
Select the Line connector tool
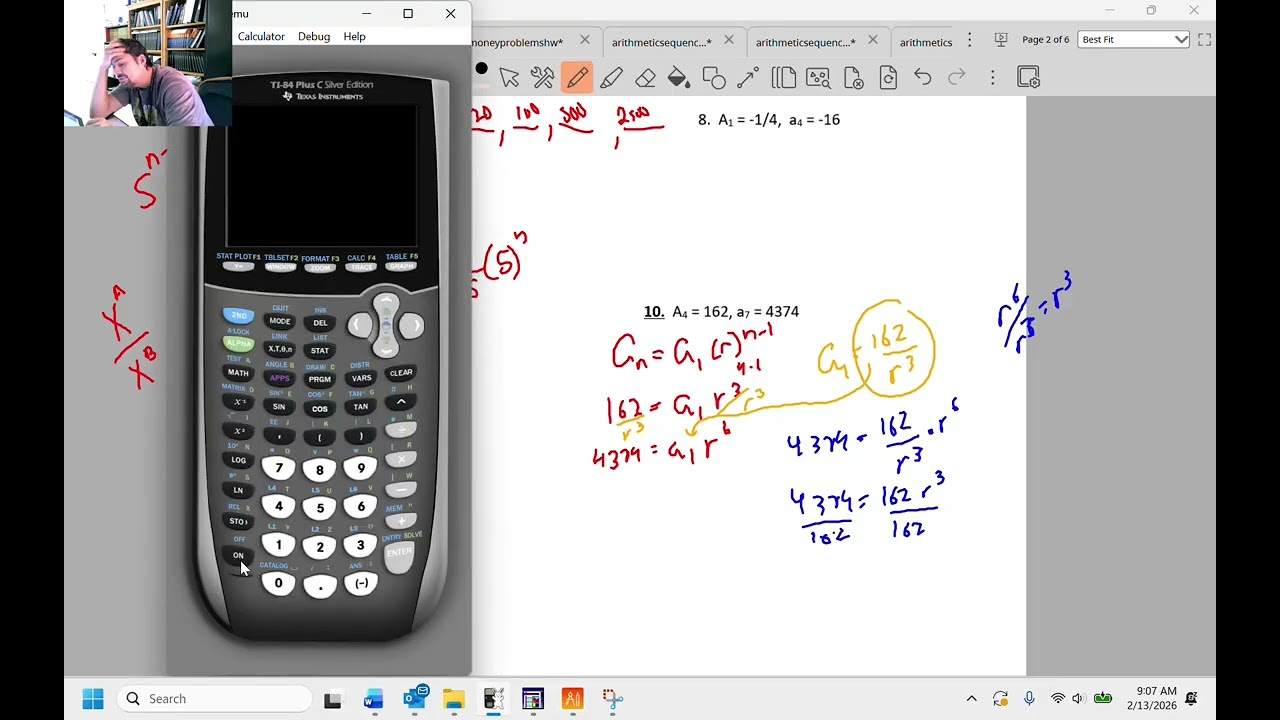click(x=748, y=77)
